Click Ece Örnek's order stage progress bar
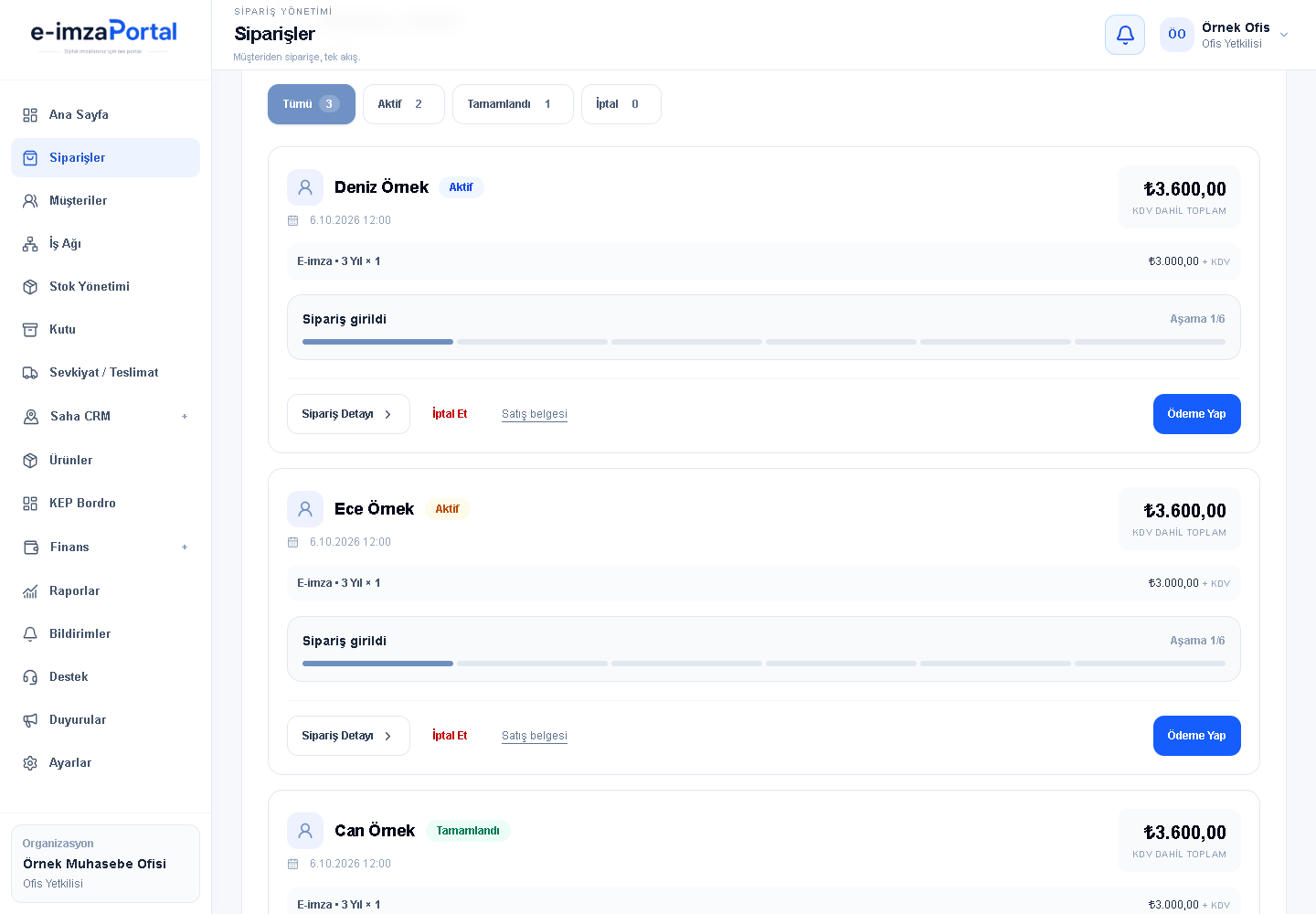This screenshot has width=1316, height=914. [x=764, y=664]
